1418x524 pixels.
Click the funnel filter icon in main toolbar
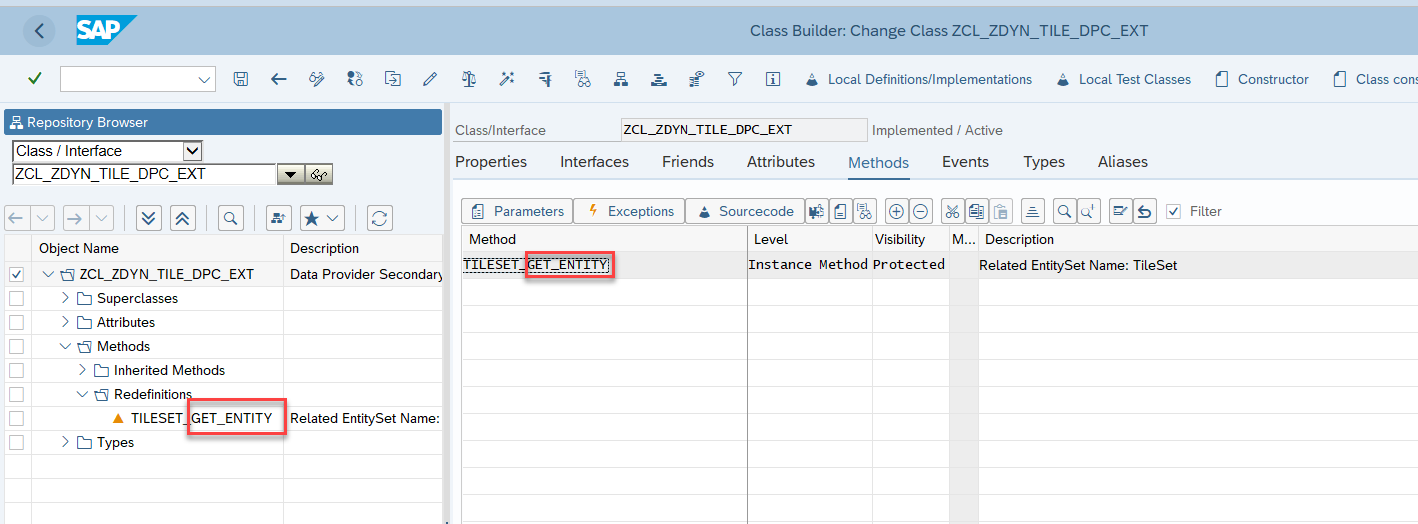pos(735,79)
